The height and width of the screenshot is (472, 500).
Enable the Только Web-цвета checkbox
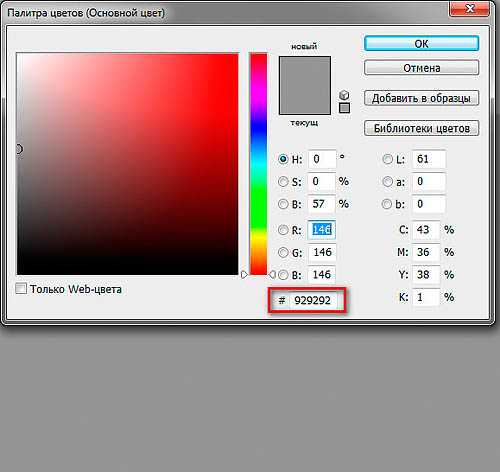[21, 289]
